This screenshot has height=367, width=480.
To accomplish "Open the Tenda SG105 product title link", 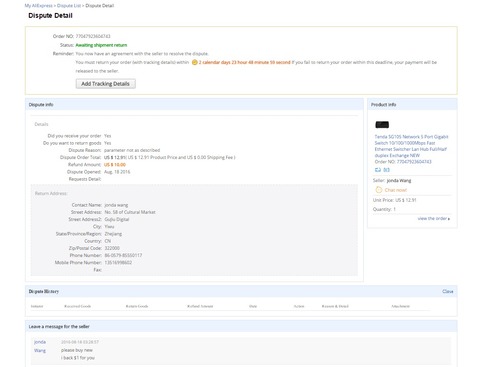I will point(411,146).
